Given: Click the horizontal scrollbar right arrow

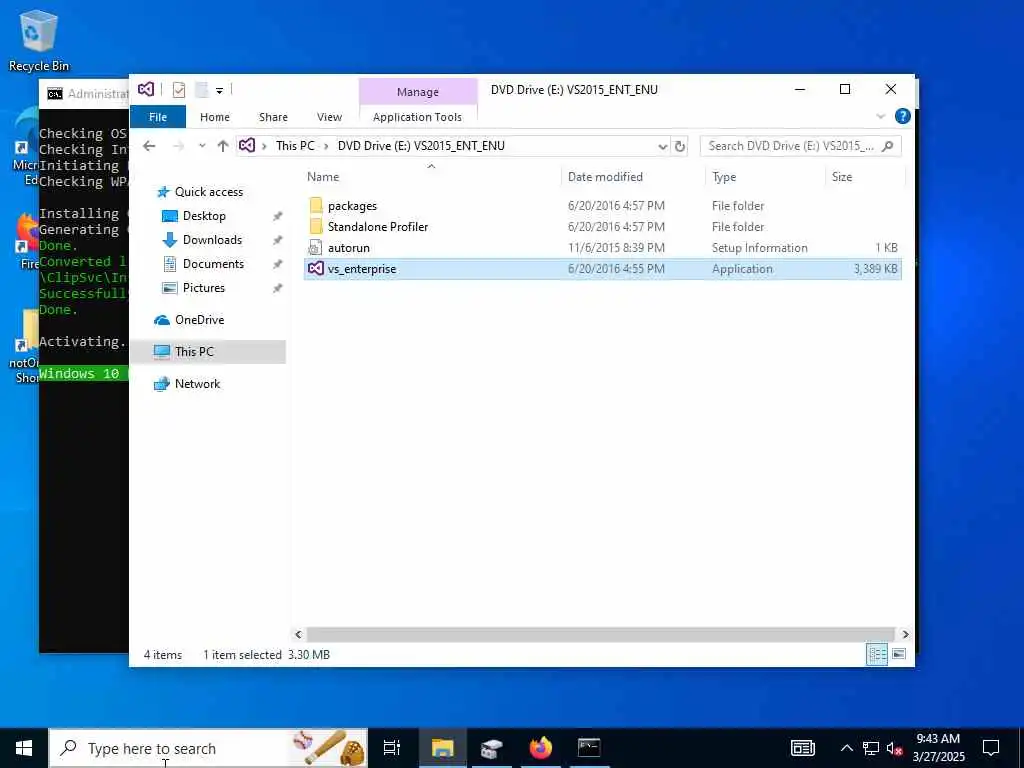Looking at the screenshot, I should coord(905,634).
